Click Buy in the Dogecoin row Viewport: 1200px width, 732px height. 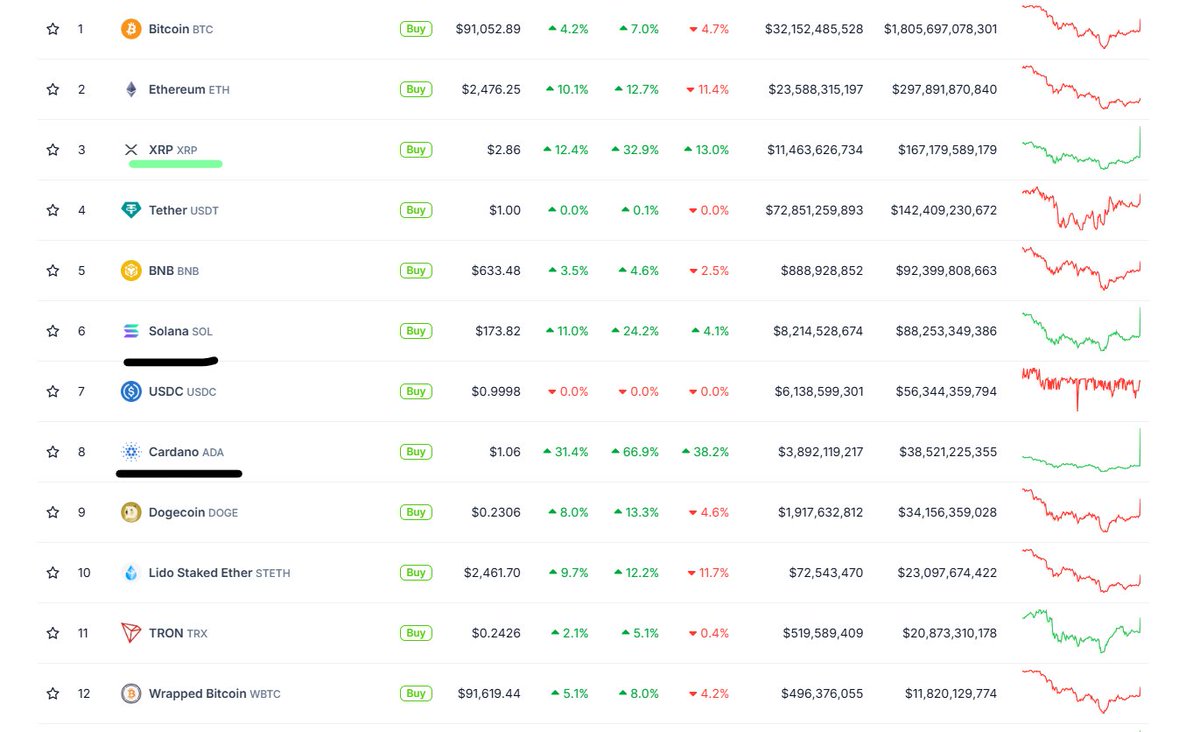pyautogui.click(x=416, y=512)
